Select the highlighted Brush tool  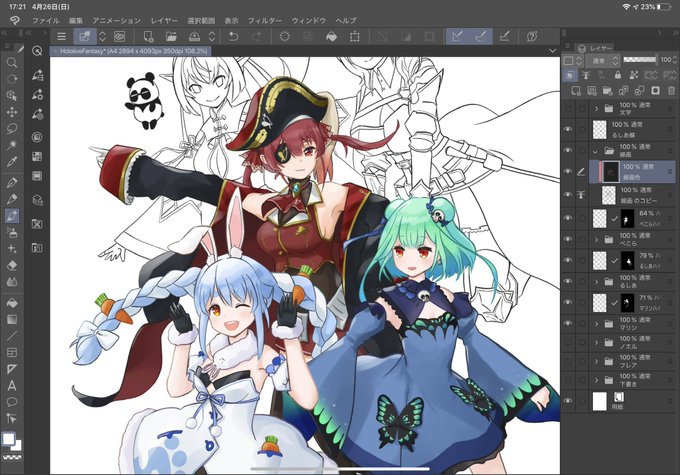[x=12, y=215]
